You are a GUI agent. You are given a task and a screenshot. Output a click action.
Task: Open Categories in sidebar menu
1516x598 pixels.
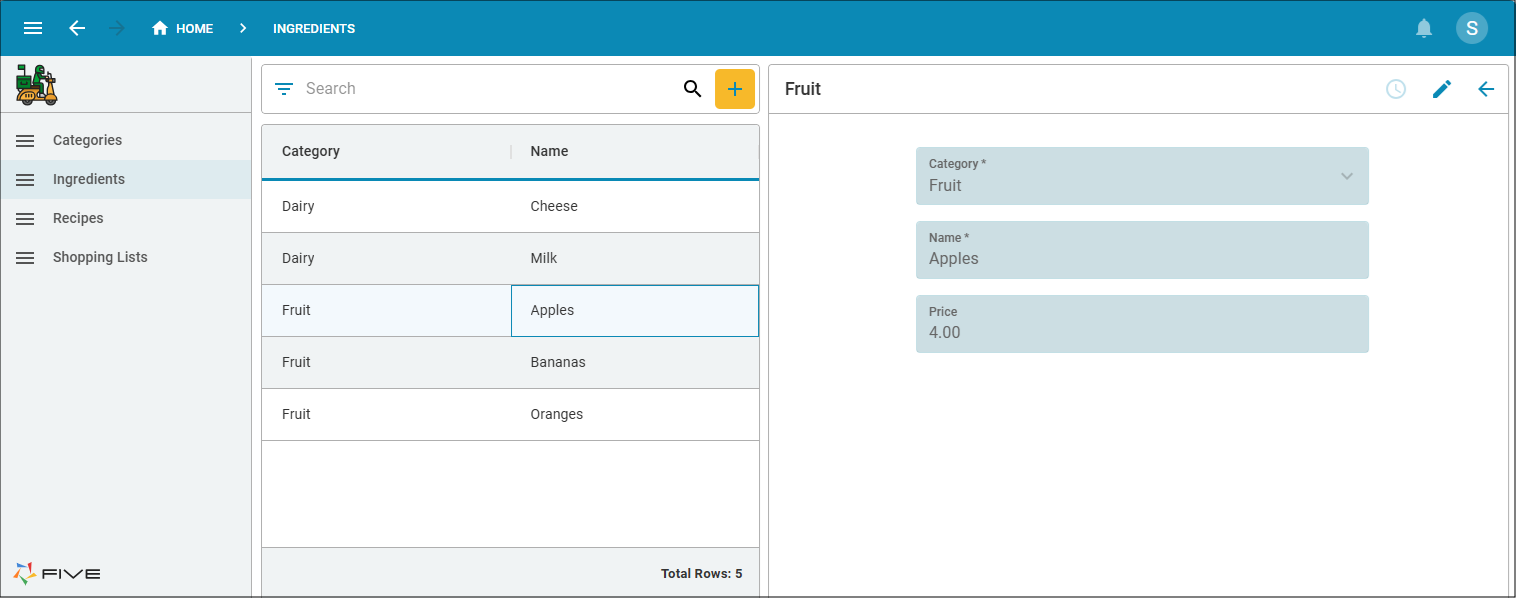click(x=87, y=140)
